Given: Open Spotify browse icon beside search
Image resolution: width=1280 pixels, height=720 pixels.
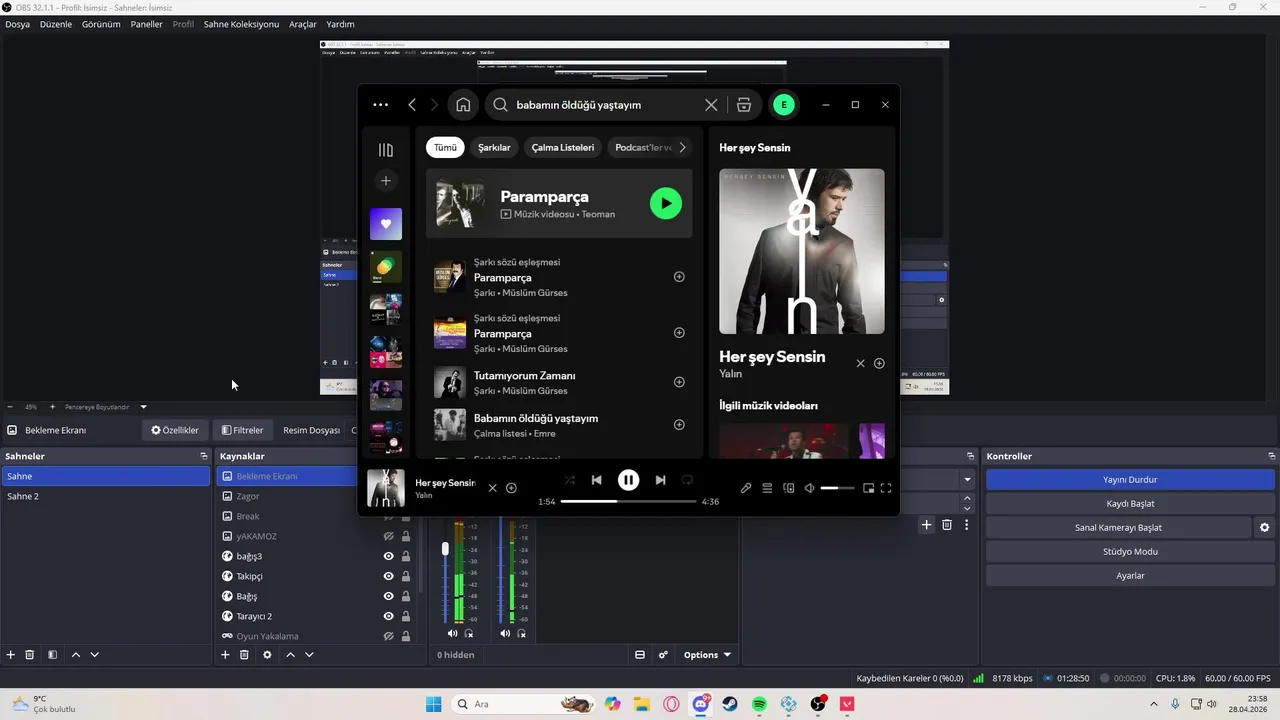Looking at the screenshot, I should tap(743, 104).
